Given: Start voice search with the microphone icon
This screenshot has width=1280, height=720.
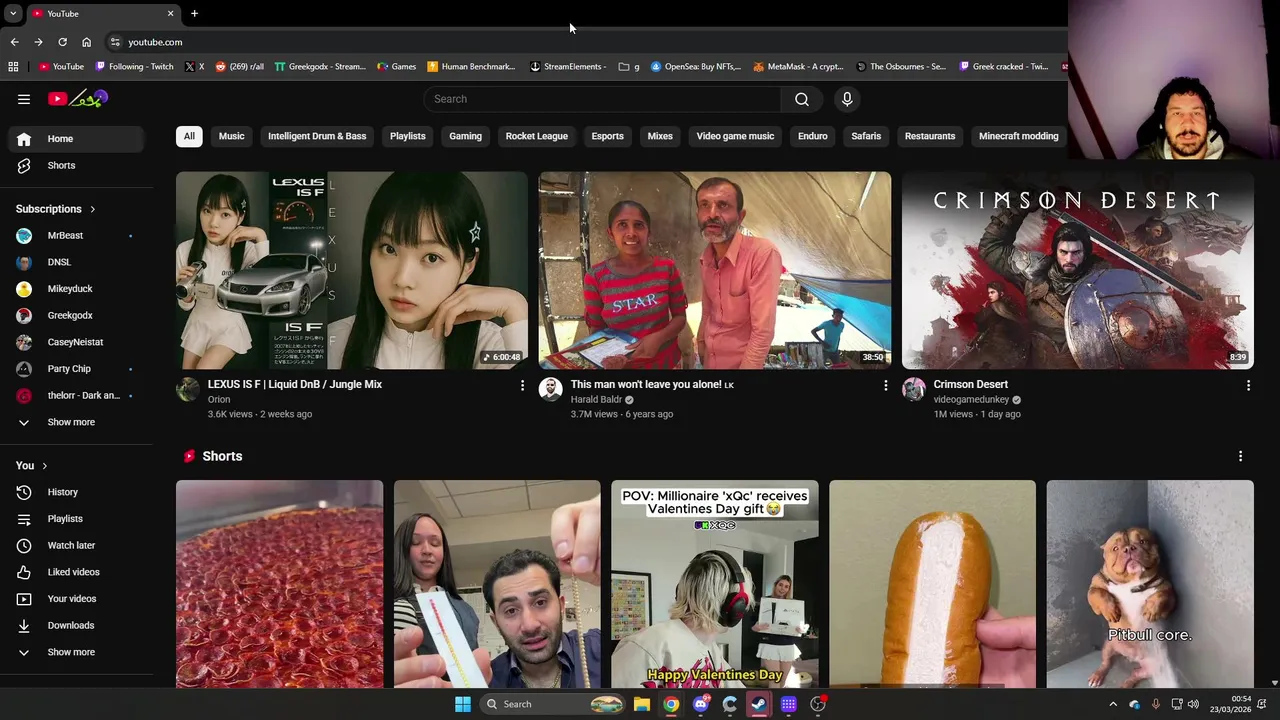Looking at the screenshot, I should (x=847, y=99).
